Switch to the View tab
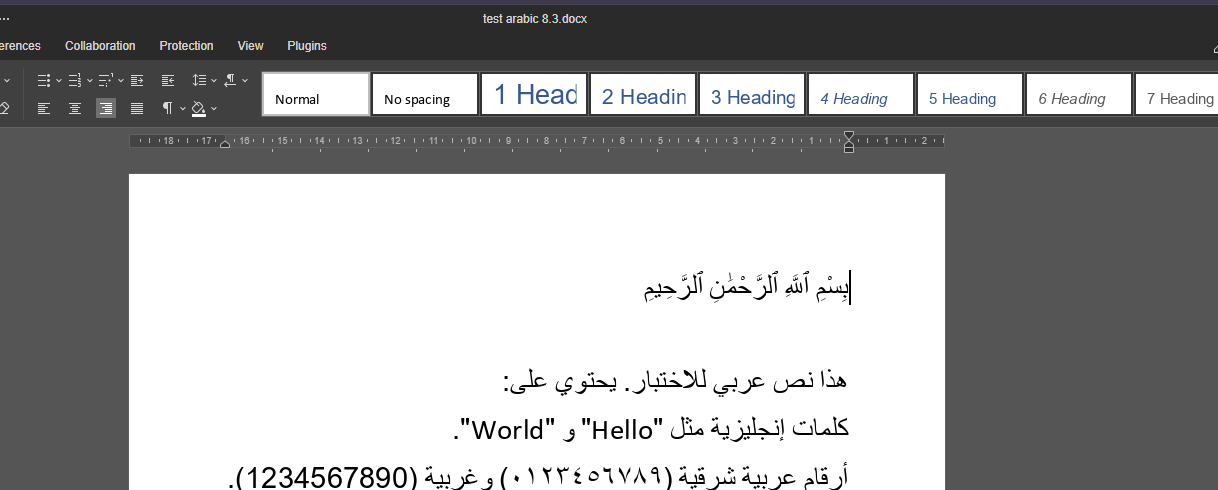This screenshot has height=490, width=1218. click(x=251, y=46)
